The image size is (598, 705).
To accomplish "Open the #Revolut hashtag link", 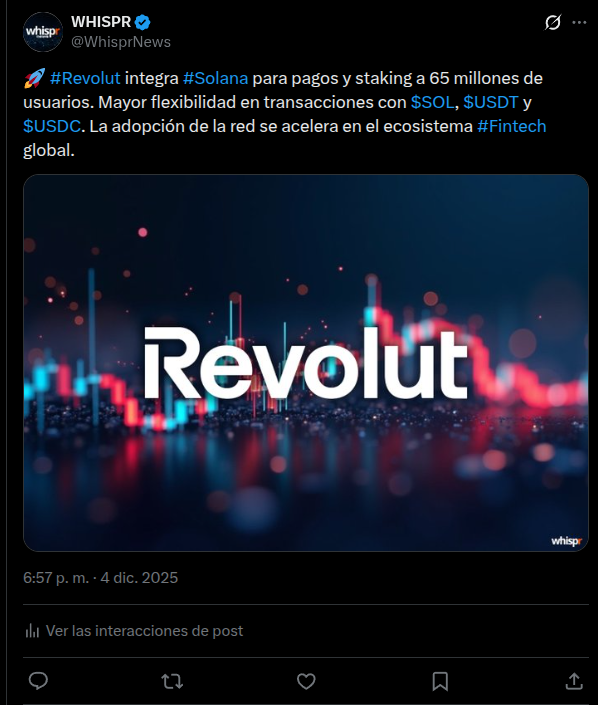I will 85,78.
